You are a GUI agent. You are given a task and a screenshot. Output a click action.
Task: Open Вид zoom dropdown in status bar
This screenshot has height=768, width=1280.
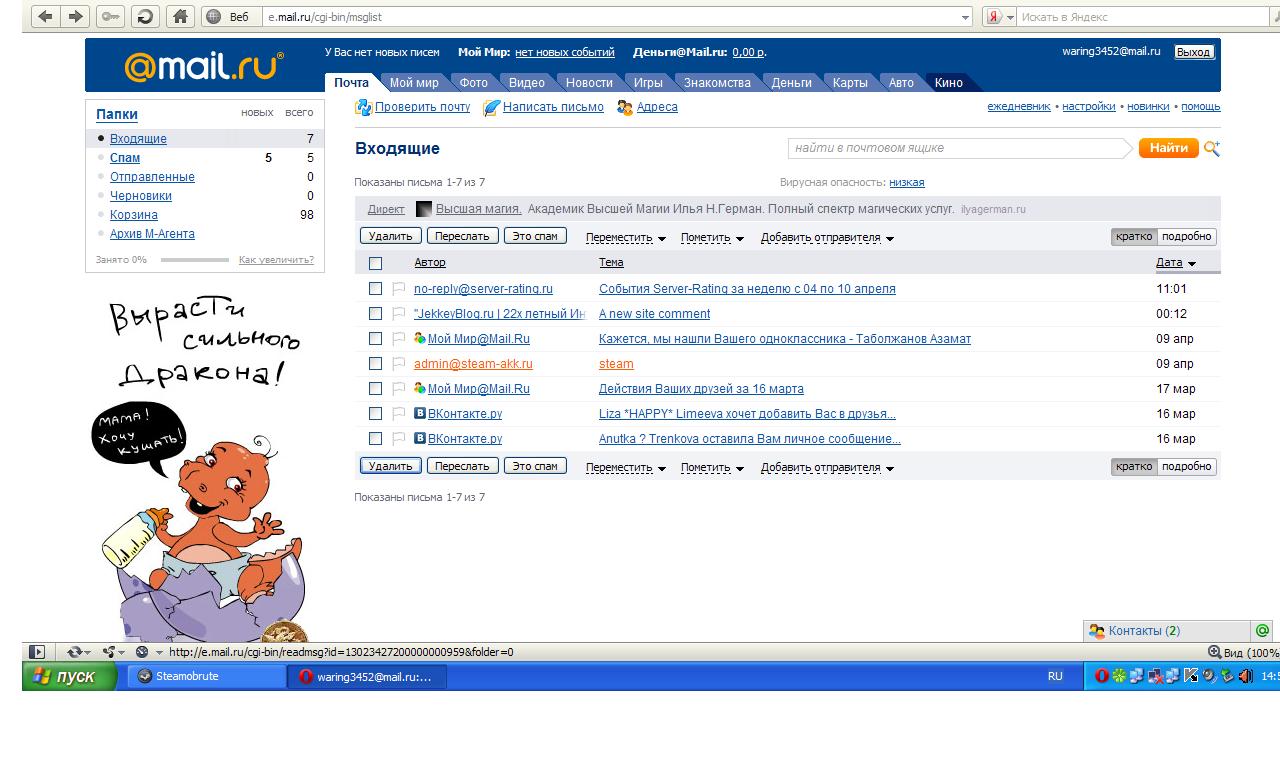(1244, 652)
